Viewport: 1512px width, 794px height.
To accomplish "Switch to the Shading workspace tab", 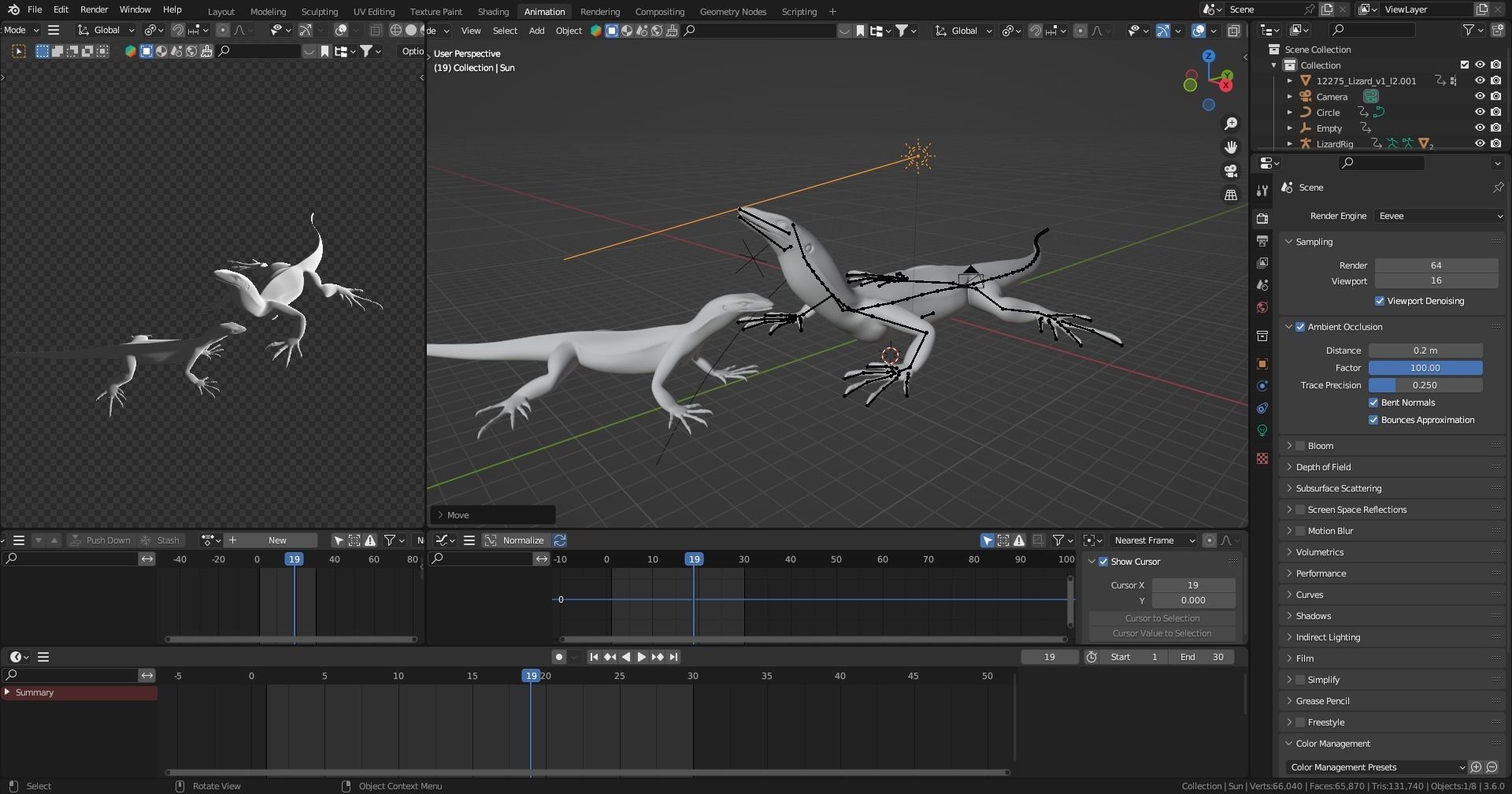I will [493, 11].
